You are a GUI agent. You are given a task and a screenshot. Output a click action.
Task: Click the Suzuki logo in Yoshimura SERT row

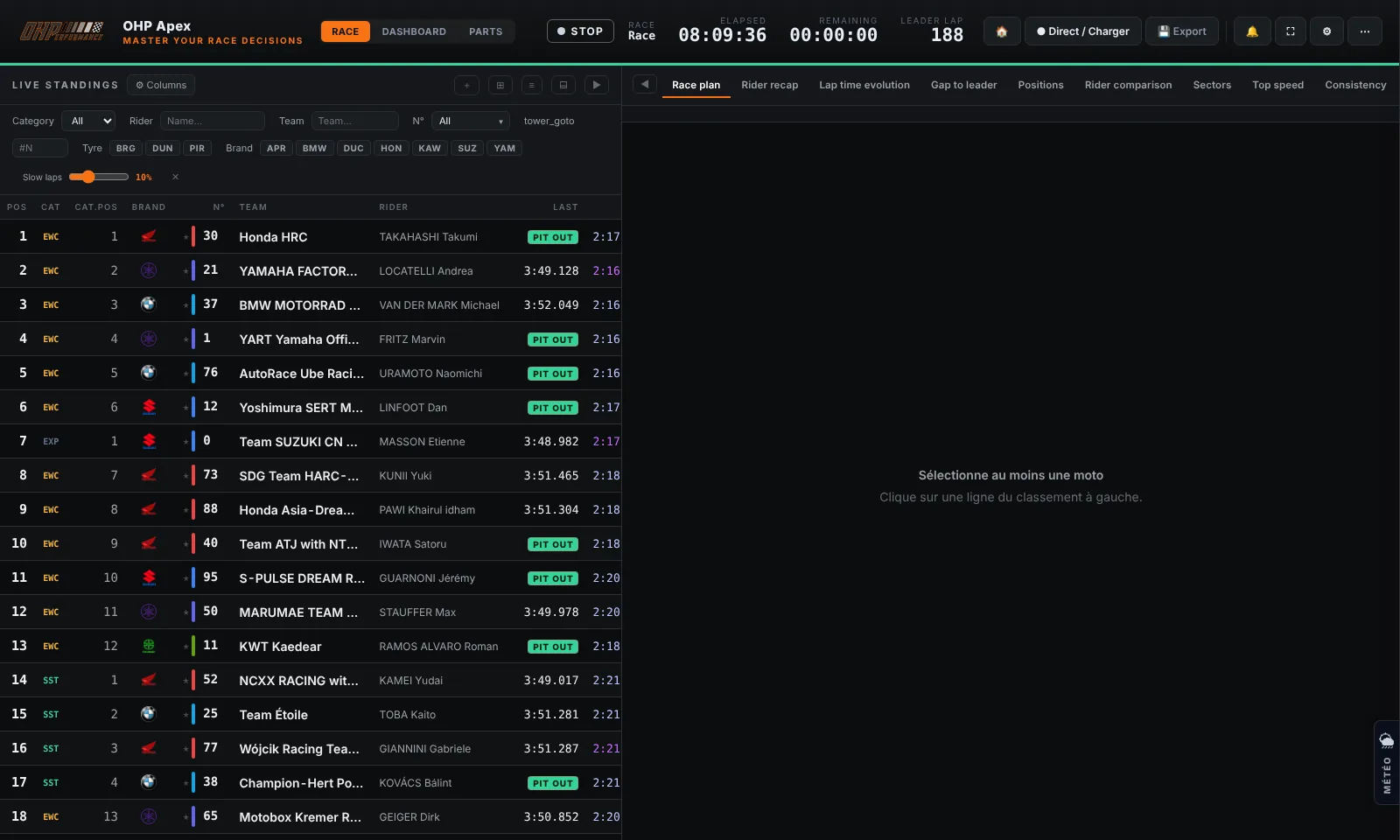pos(149,407)
